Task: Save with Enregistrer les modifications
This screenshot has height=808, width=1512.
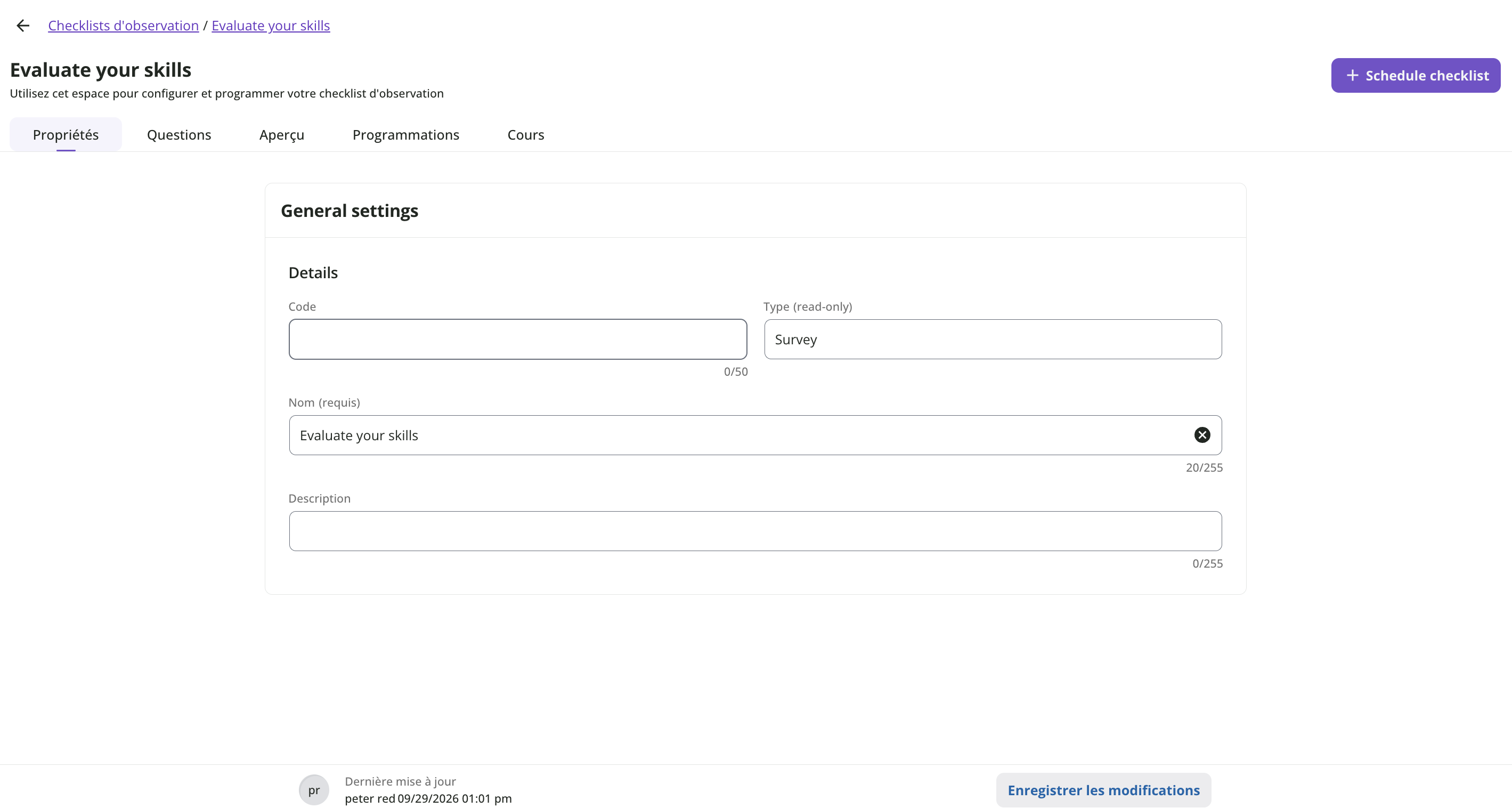Action: [1103, 790]
